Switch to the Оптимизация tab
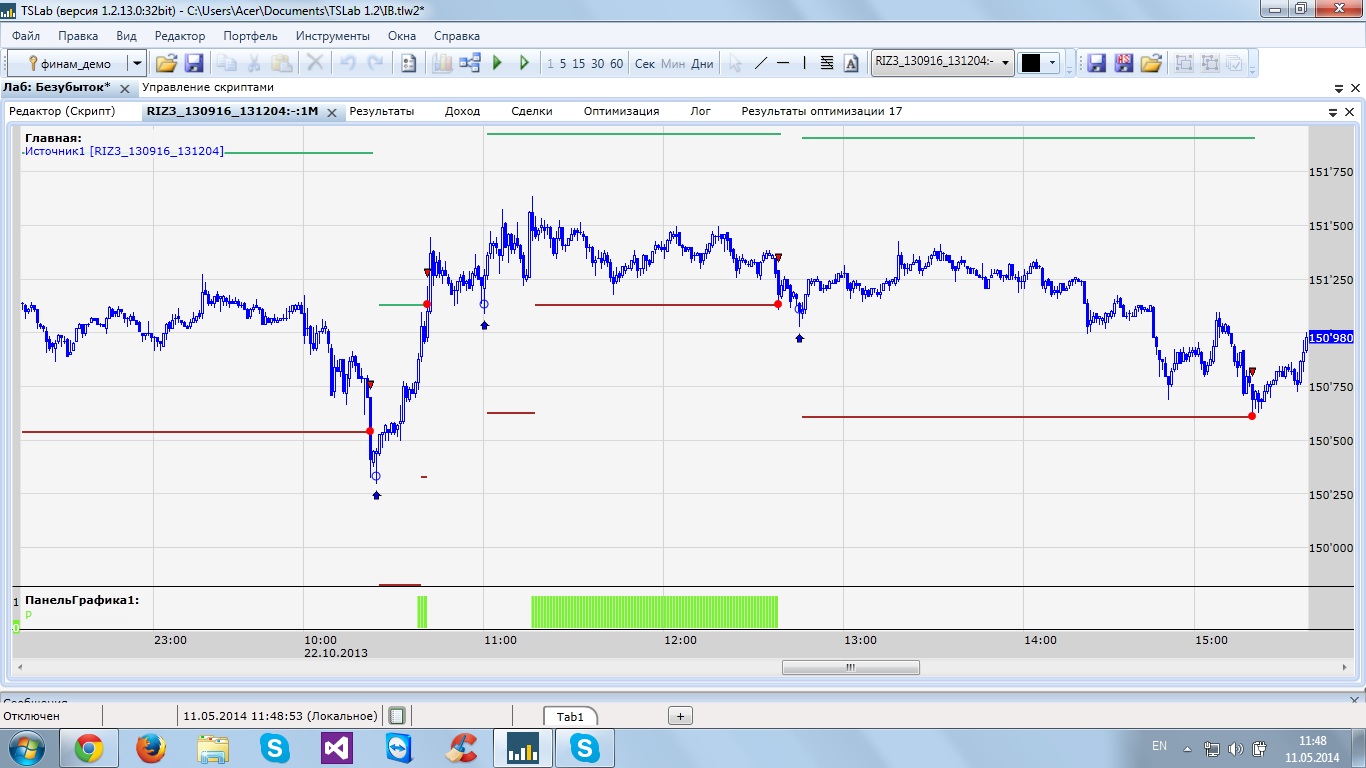The width and height of the screenshot is (1366, 768). (x=621, y=111)
